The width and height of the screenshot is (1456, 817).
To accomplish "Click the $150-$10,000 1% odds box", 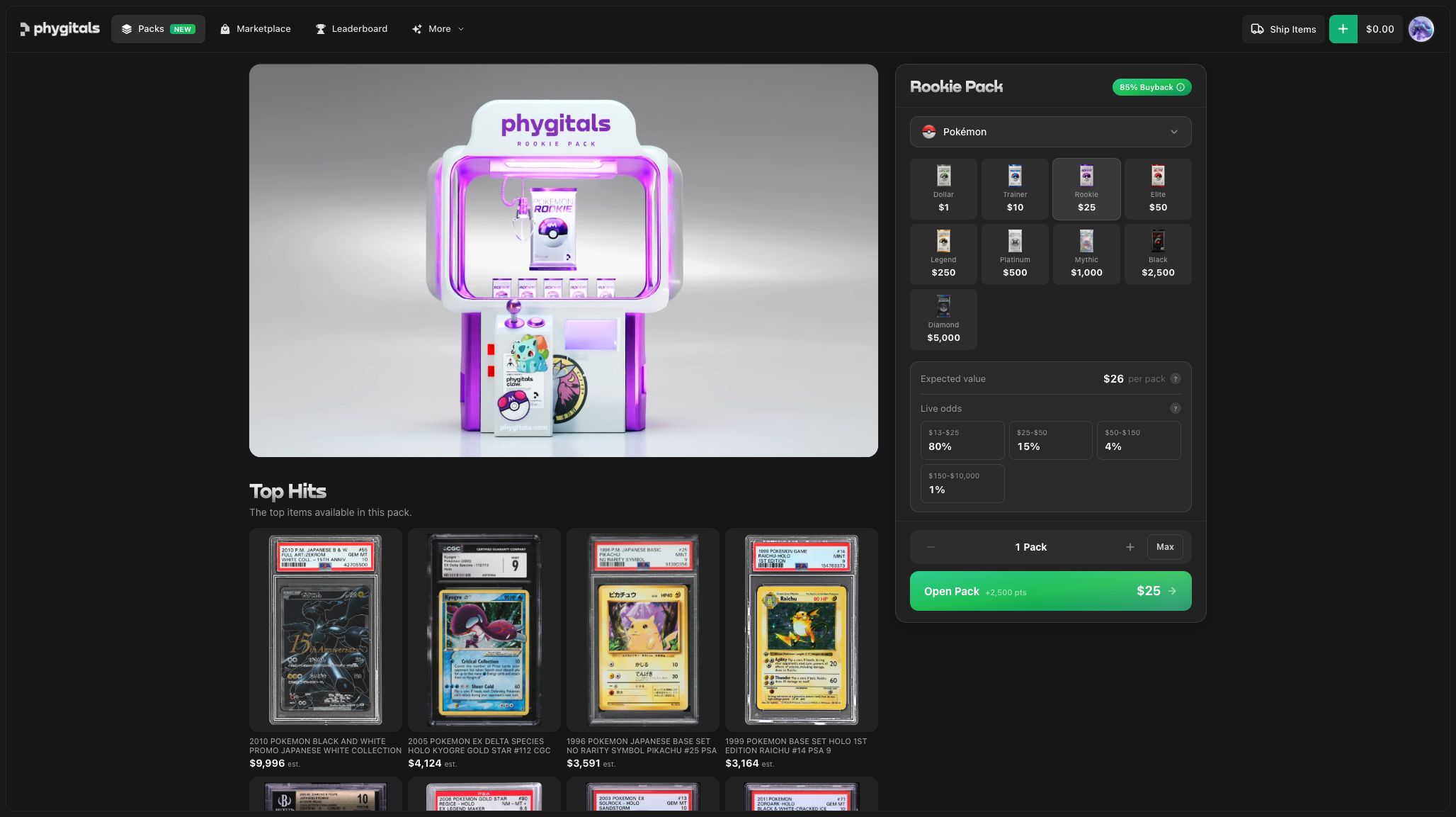I will [x=962, y=483].
